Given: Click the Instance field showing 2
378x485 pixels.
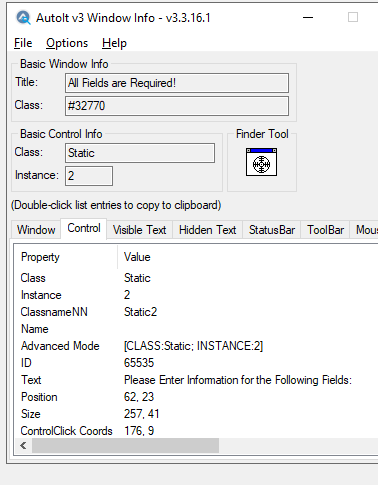Looking at the screenshot, I should pos(89,176).
